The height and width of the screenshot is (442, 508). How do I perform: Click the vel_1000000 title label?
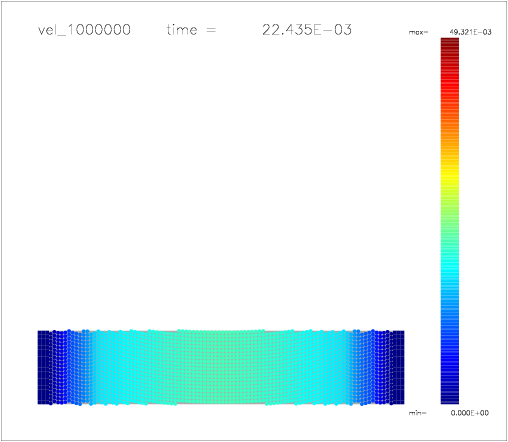tap(84, 30)
